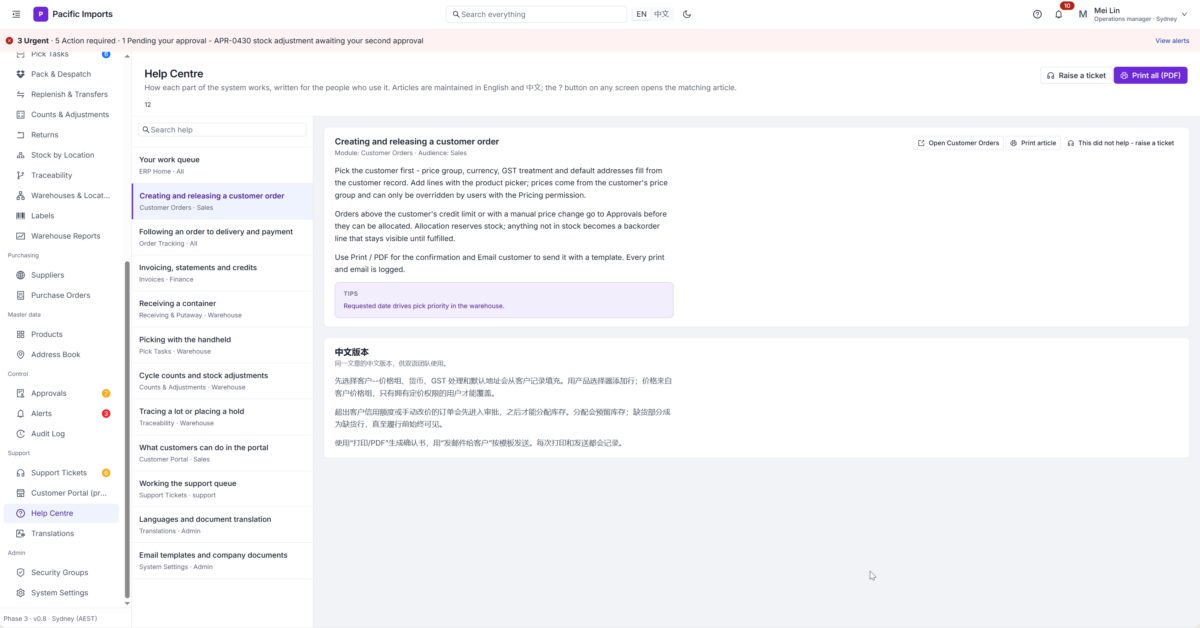Image resolution: width=1200 pixels, height=628 pixels.
Task: Open Replenish & Transfers icon
Action: point(21,94)
